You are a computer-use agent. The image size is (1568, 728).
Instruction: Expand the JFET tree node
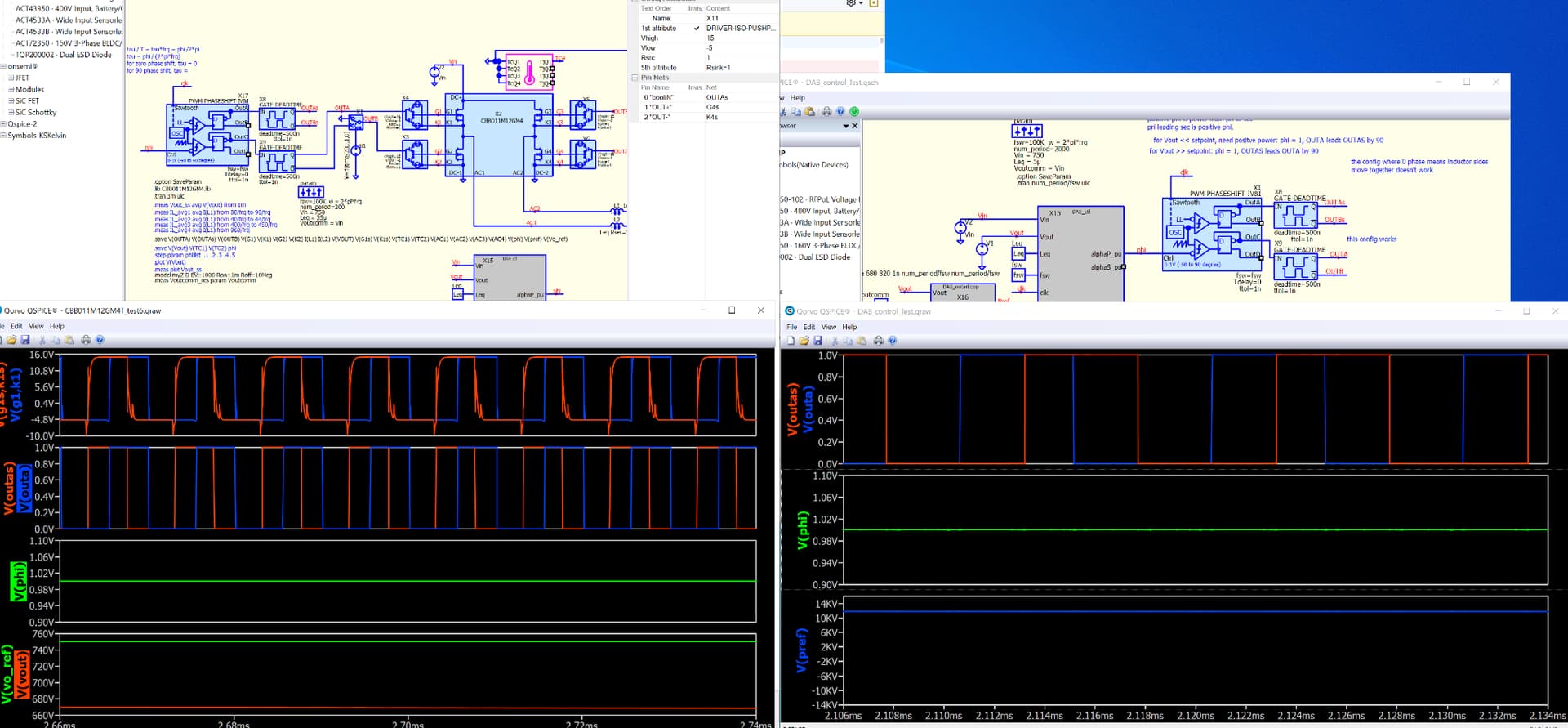coord(11,78)
